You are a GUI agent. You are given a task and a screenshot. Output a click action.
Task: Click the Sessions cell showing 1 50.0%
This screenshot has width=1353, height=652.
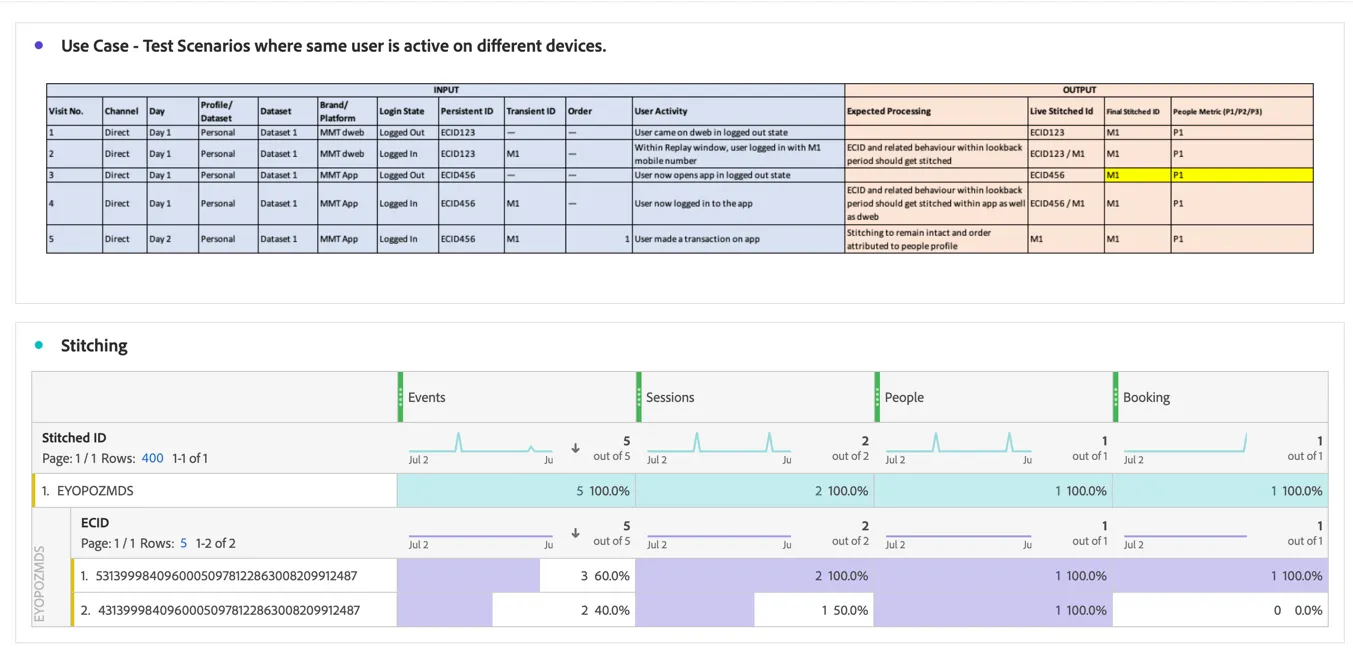tap(755, 610)
